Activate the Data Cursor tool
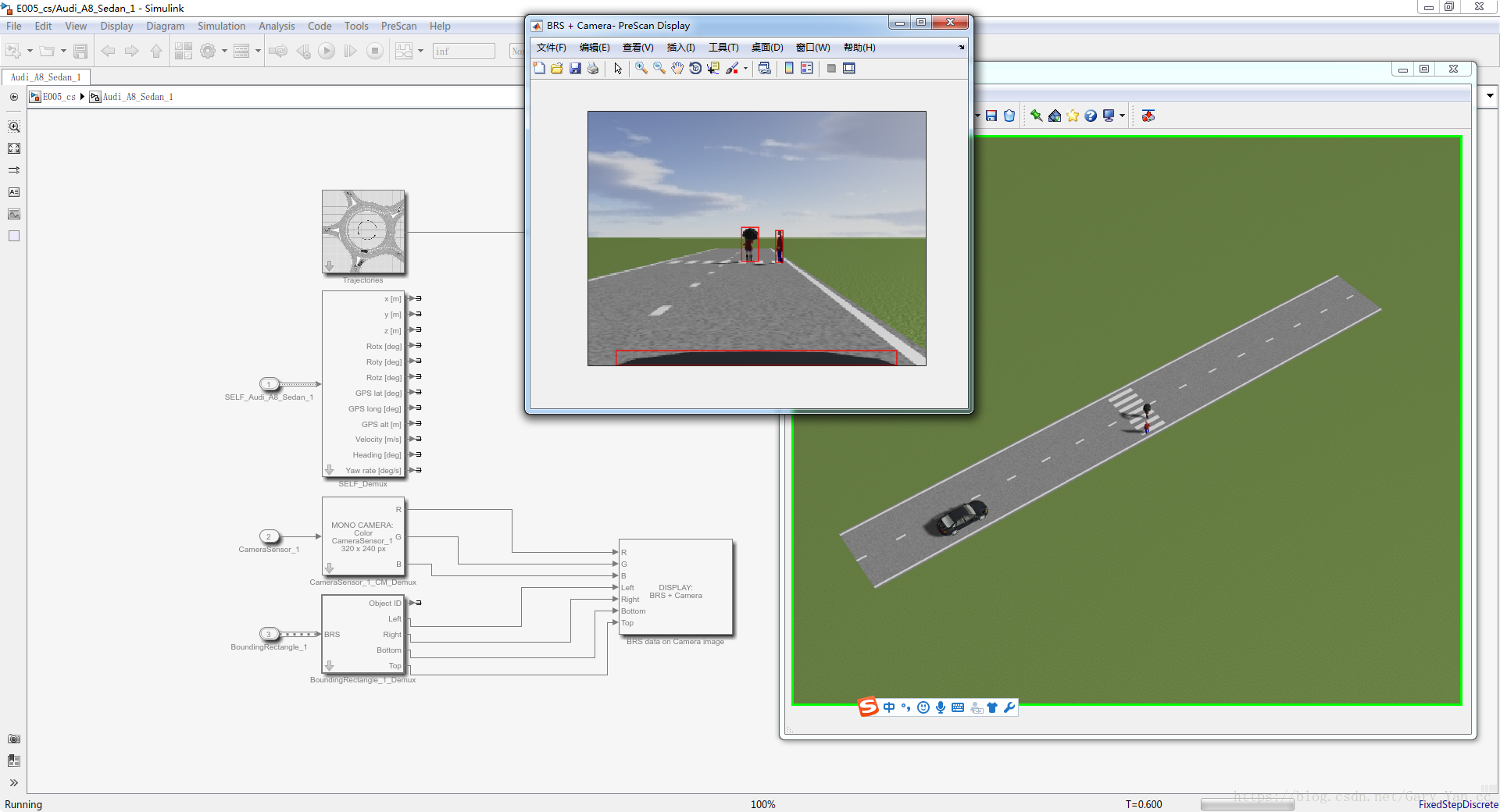The image size is (1500, 812). (713, 69)
